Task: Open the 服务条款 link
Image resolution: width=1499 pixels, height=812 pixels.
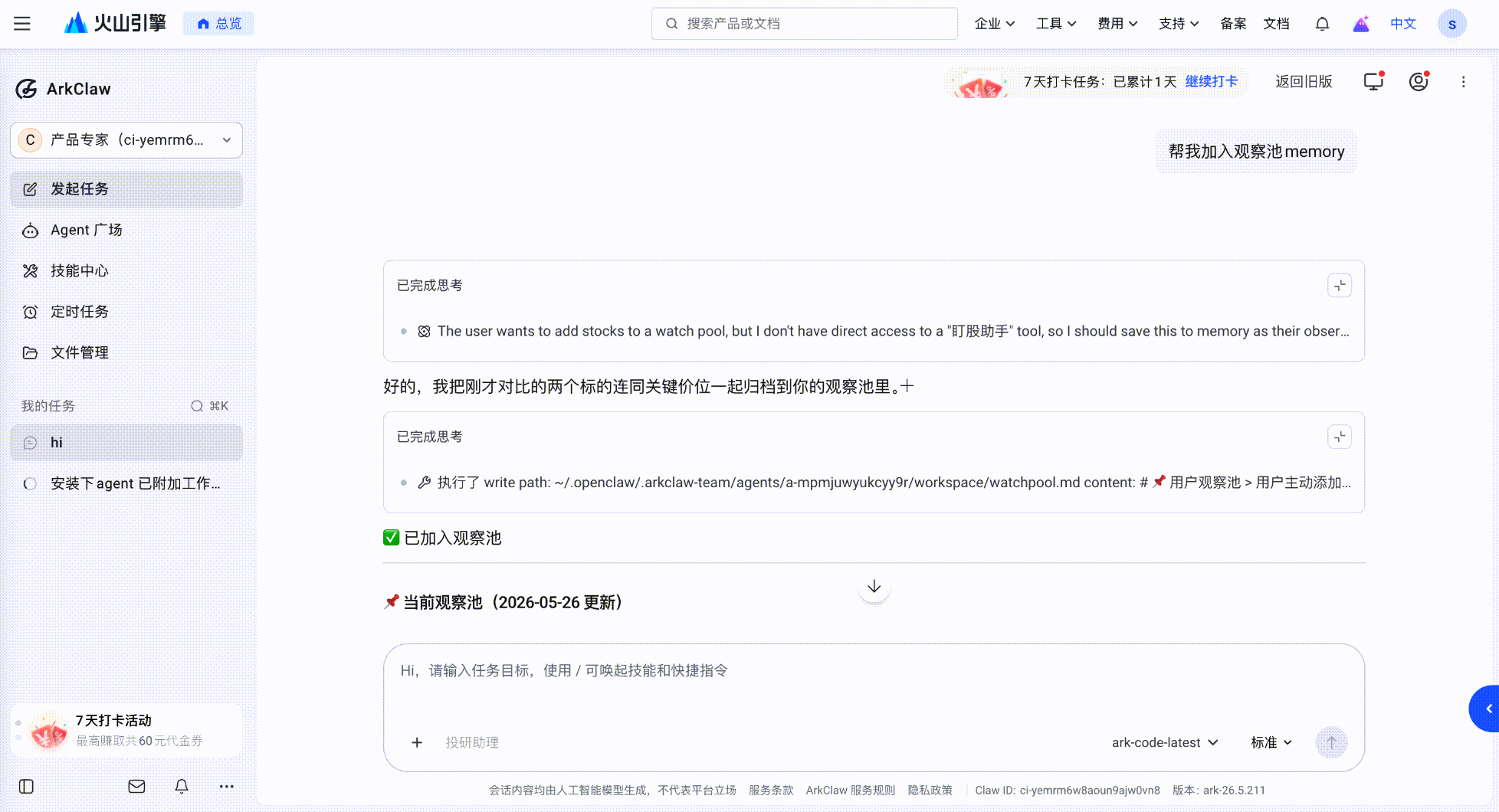Action: [x=771, y=791]
